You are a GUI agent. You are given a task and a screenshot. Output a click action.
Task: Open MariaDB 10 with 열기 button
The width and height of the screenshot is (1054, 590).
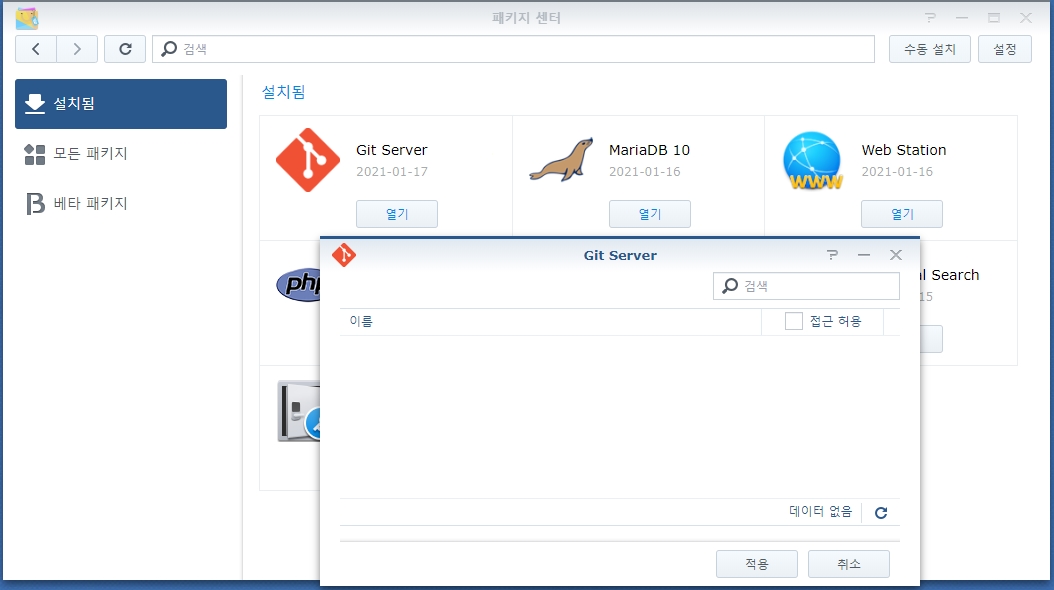tap(649, 214)
